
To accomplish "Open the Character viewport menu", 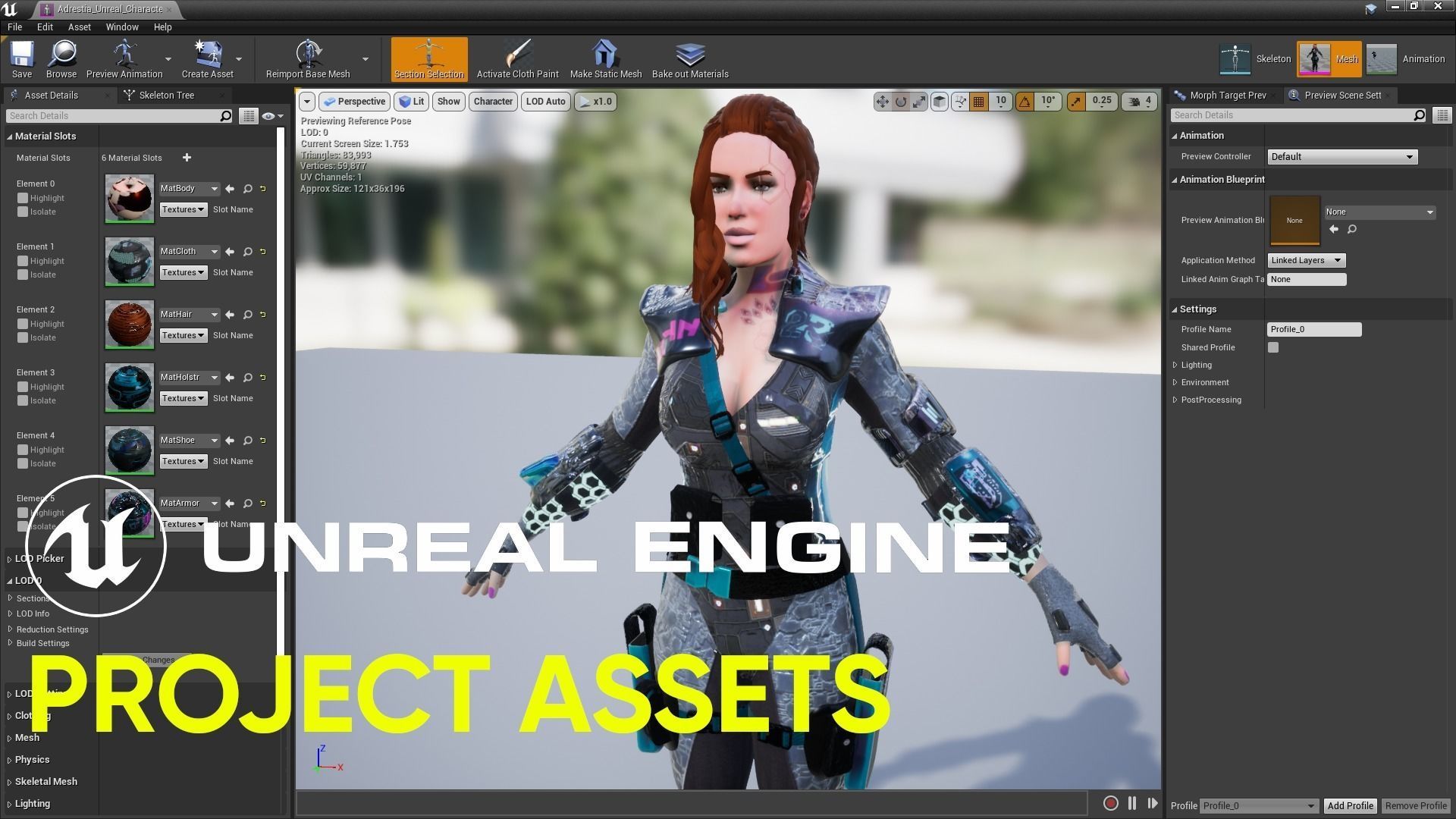I will click(493, 102).
